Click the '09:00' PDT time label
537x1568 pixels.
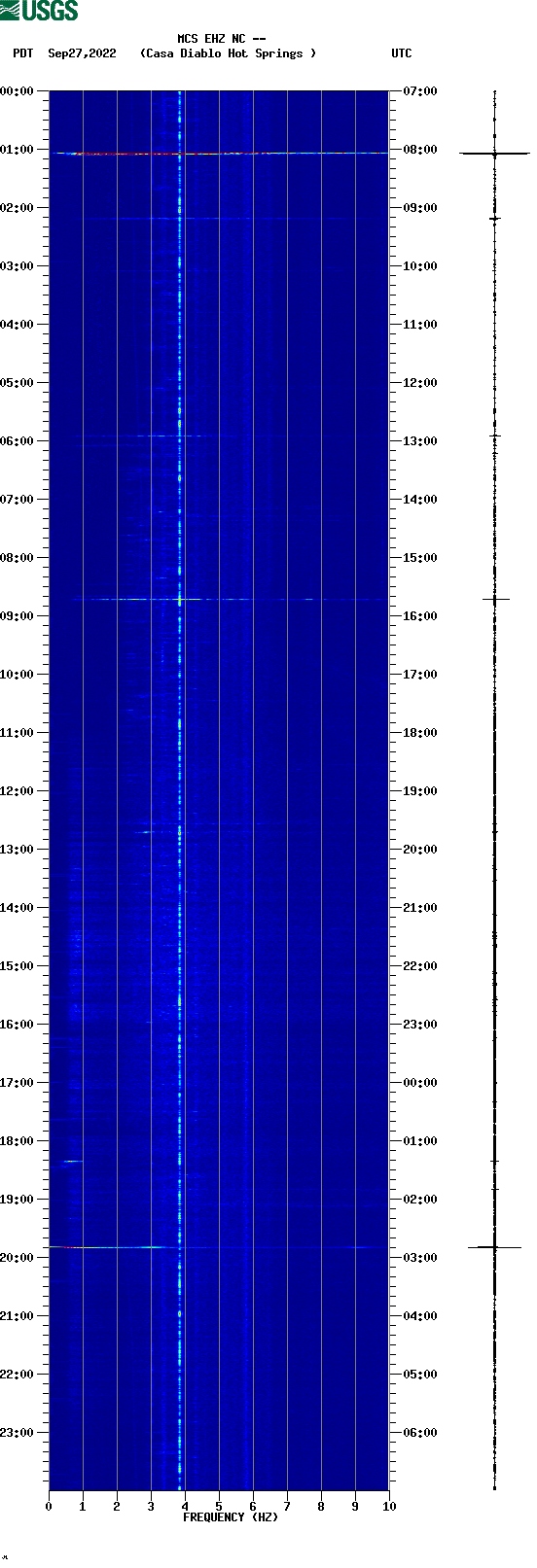click(17, 616)
